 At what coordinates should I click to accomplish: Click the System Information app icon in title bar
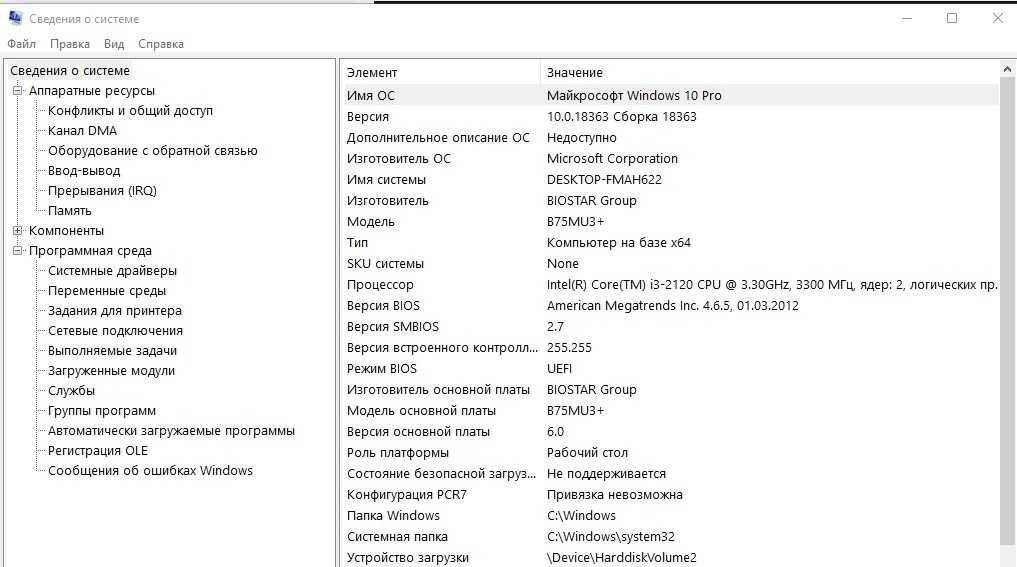15,18
